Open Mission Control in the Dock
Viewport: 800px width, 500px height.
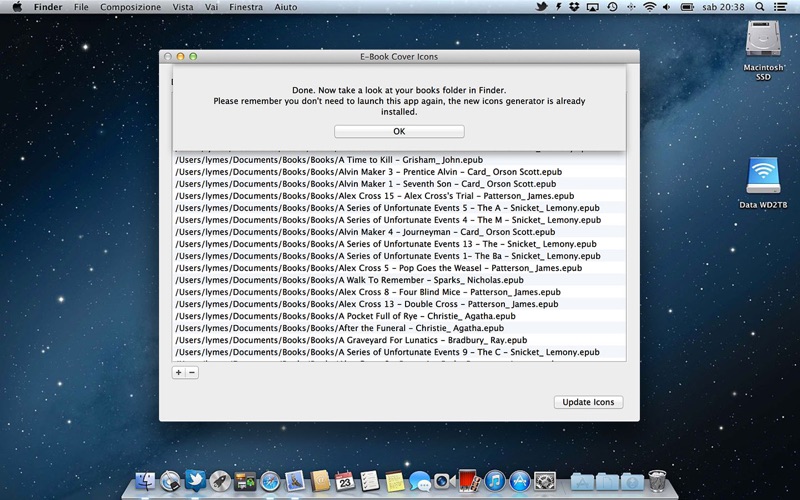coord(245,481)
